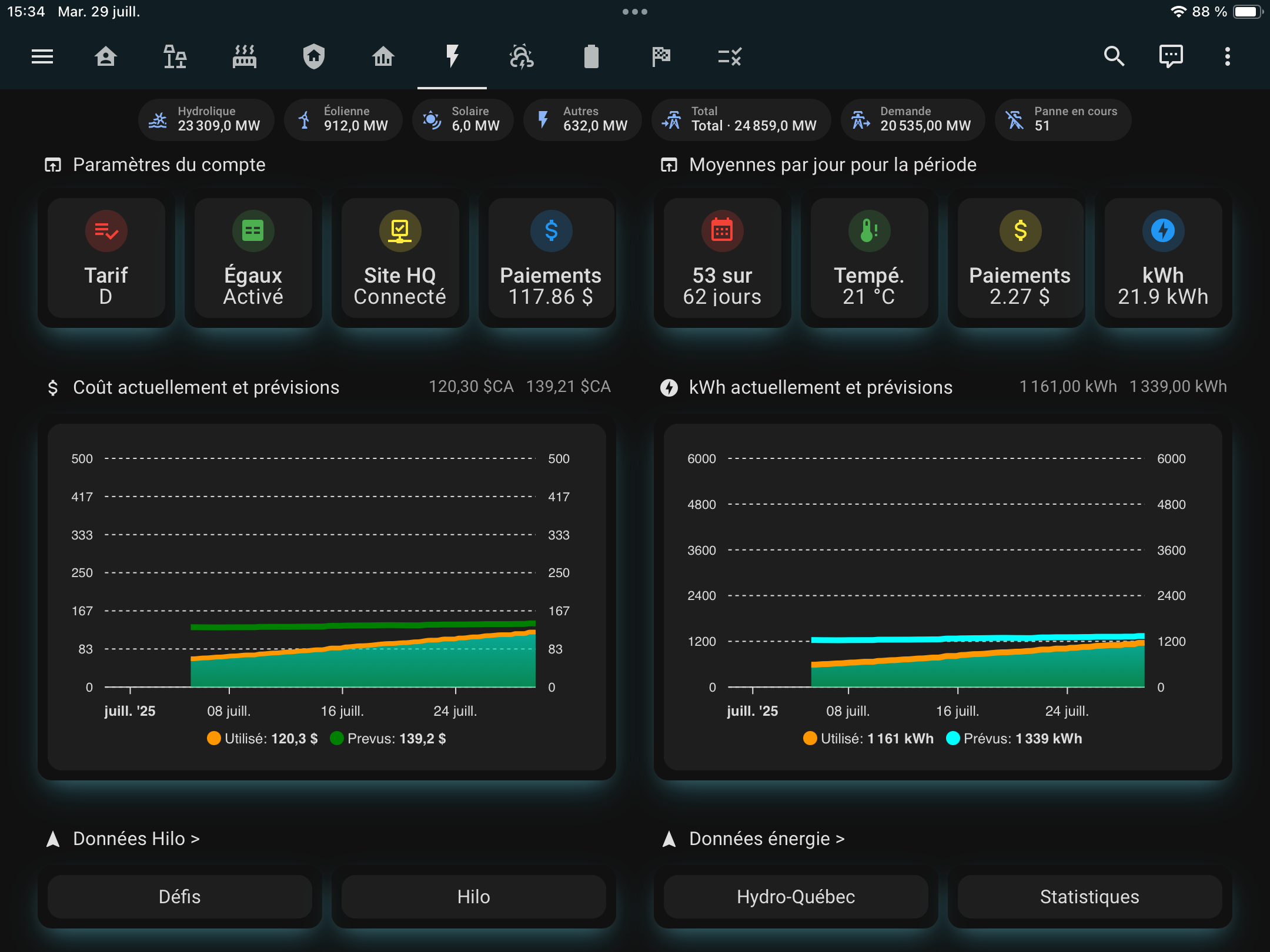This screenshot has height=952, width=1270.
Task: Open the checklist rule tab icon
Action: tap(730, 56)
